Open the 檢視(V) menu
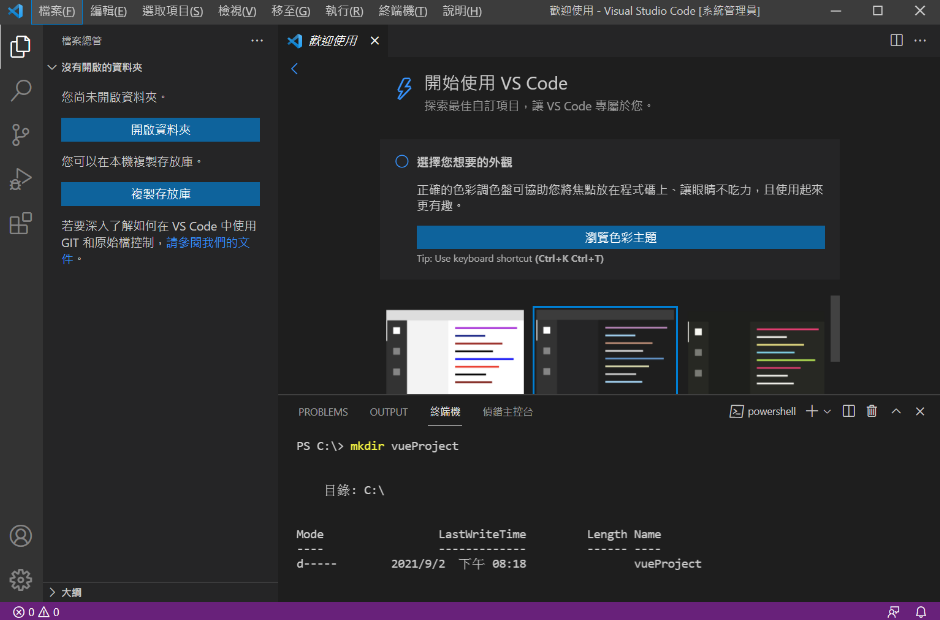Viewport: 940px width, 620px height. click(237, 11)
